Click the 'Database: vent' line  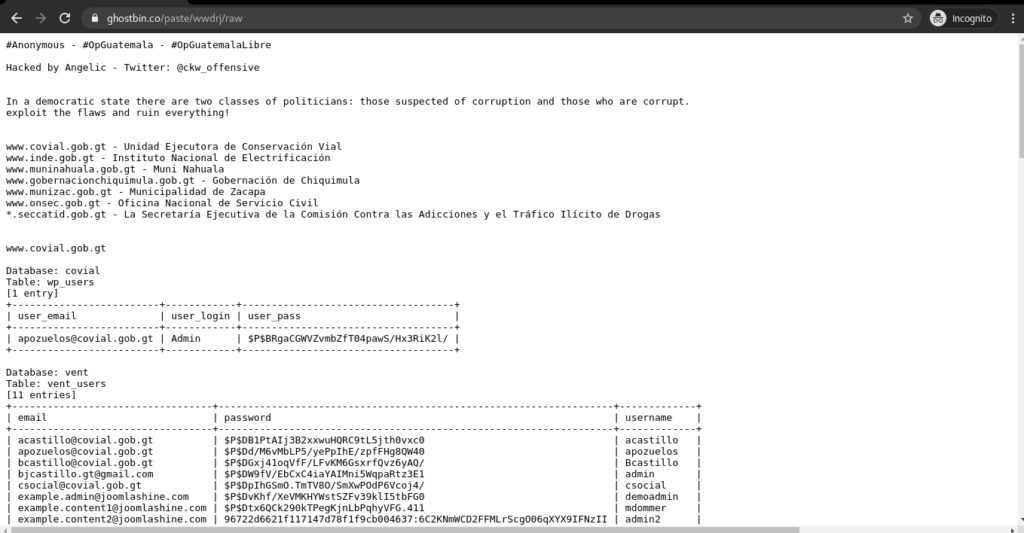[47, 372]
